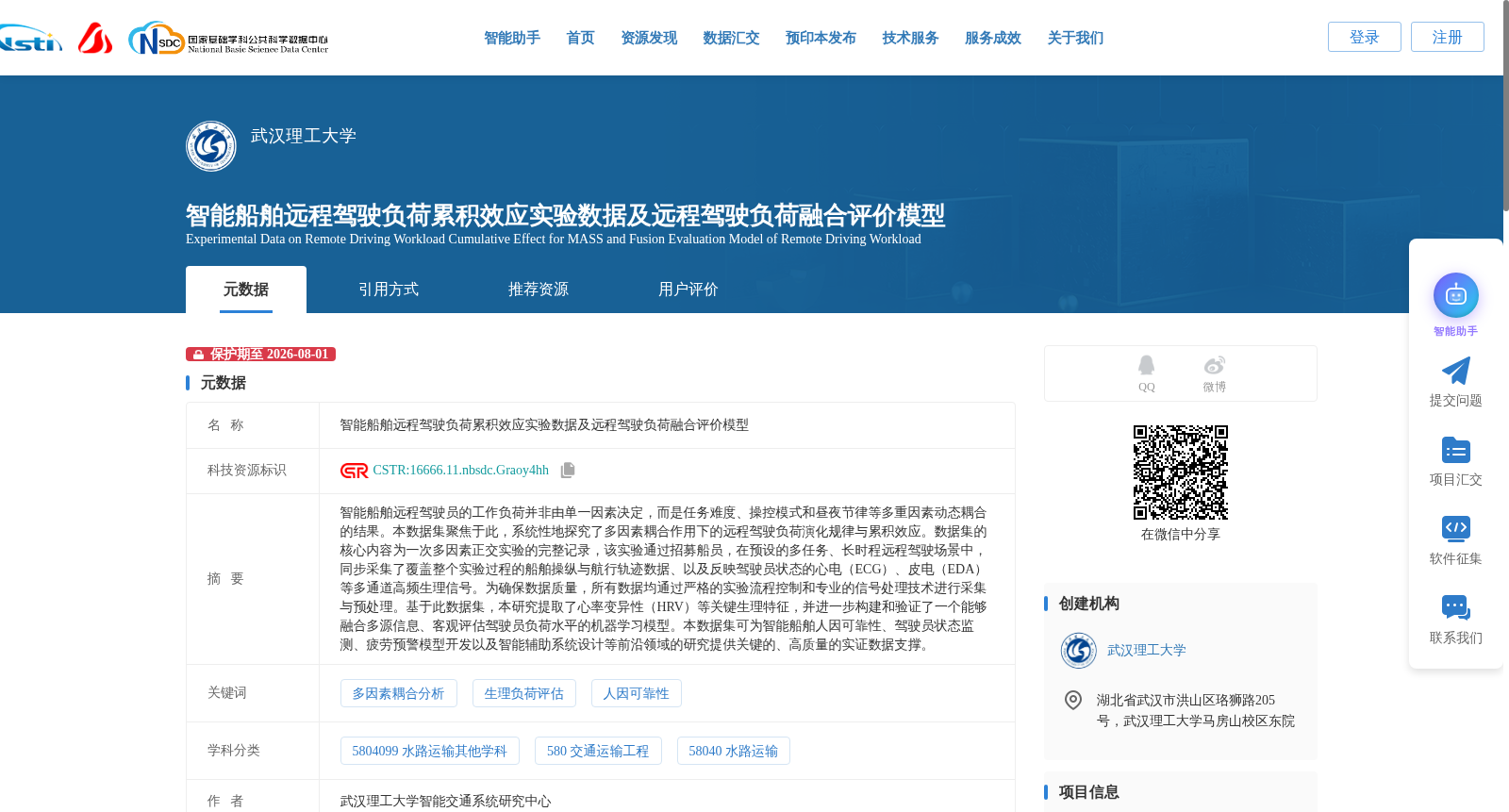Switch to the 用户评价 tab
Screen dimensions: 1509x812
coord(688,290)
